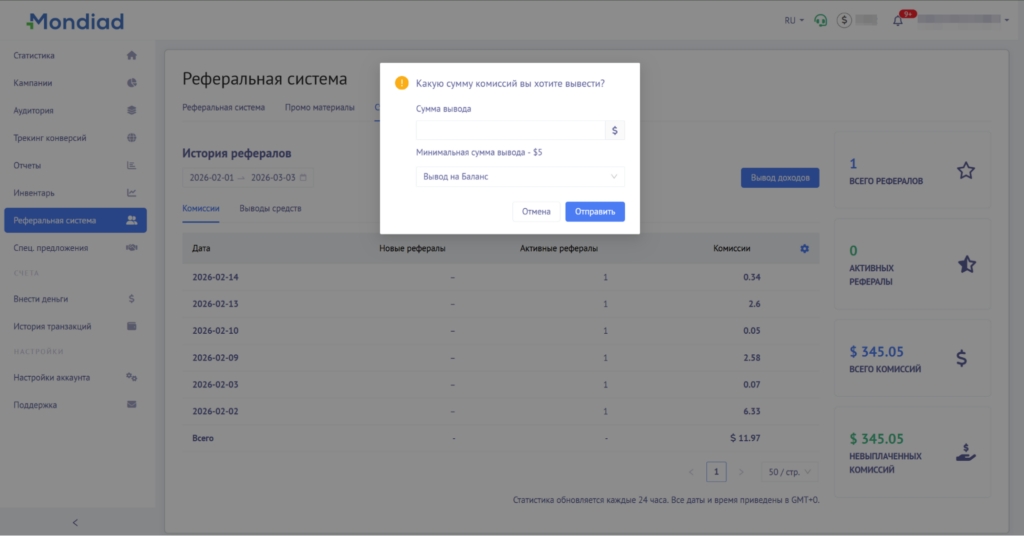Open the RU language dropdown
Viewport: 1024px width, 536px height.
[x=794, y=20]
